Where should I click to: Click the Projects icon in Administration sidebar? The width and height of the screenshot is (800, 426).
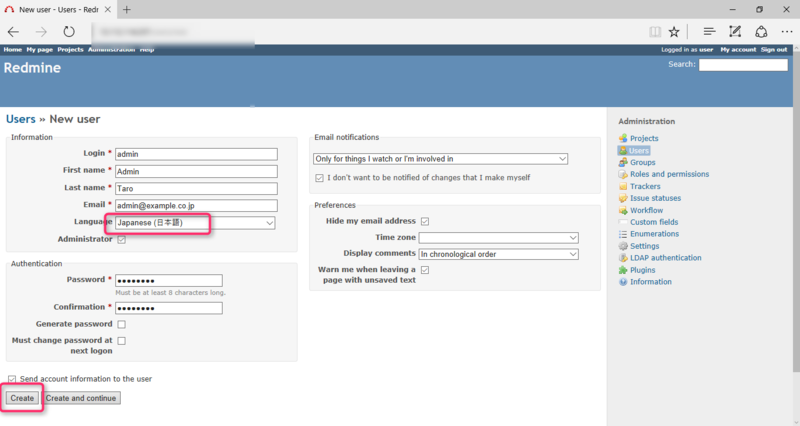[x=623, y=138]
